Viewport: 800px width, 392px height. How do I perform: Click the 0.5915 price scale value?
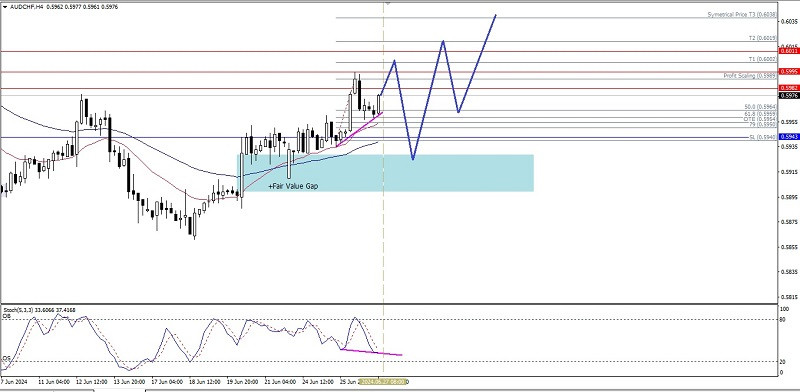[788, 172]
